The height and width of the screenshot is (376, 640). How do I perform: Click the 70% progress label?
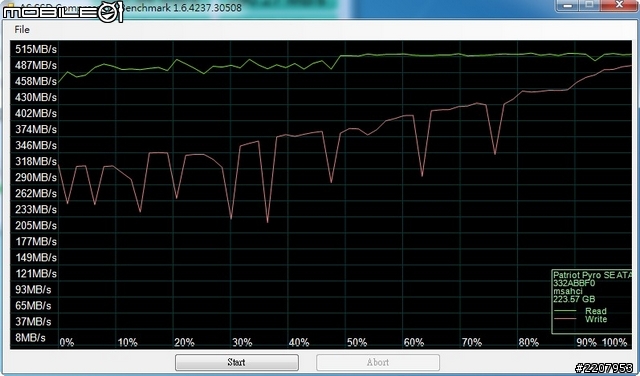471,342
